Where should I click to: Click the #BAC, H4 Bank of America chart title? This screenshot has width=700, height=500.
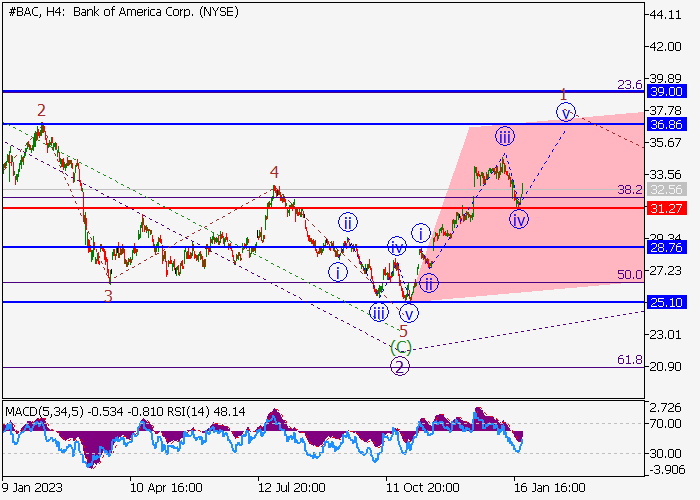coord(123,12)
